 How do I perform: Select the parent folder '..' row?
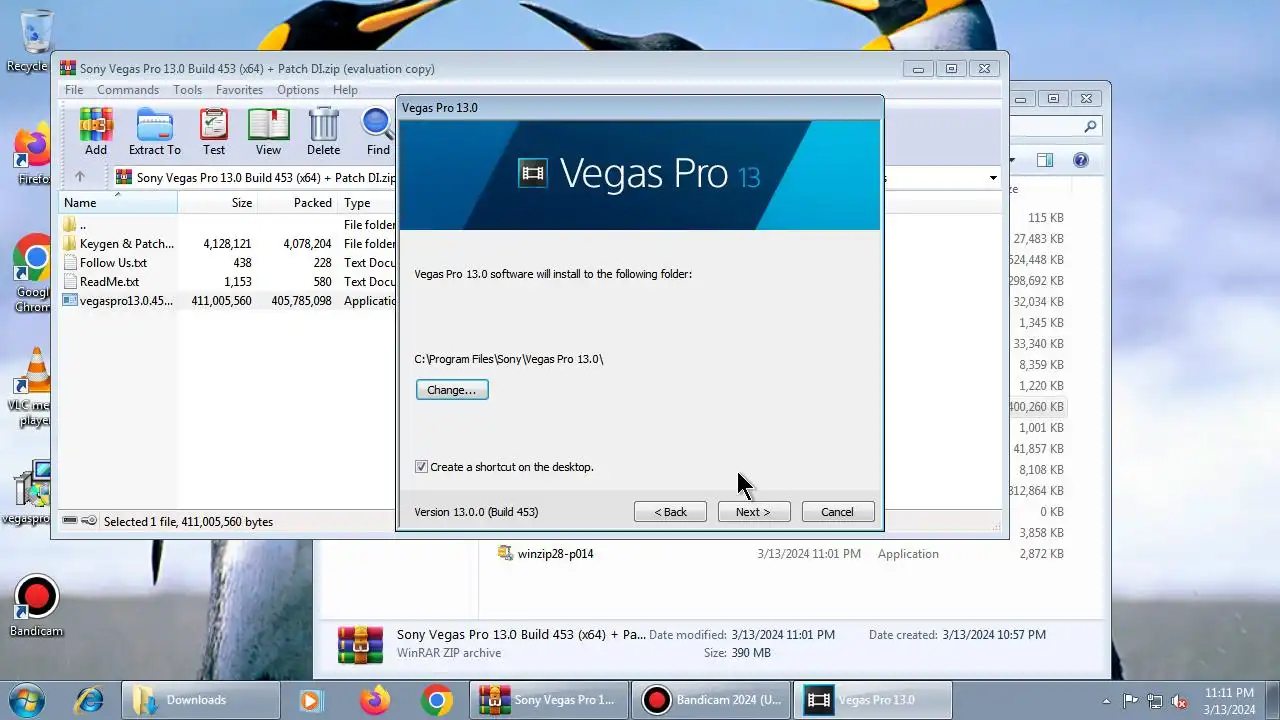coord(228,225)
